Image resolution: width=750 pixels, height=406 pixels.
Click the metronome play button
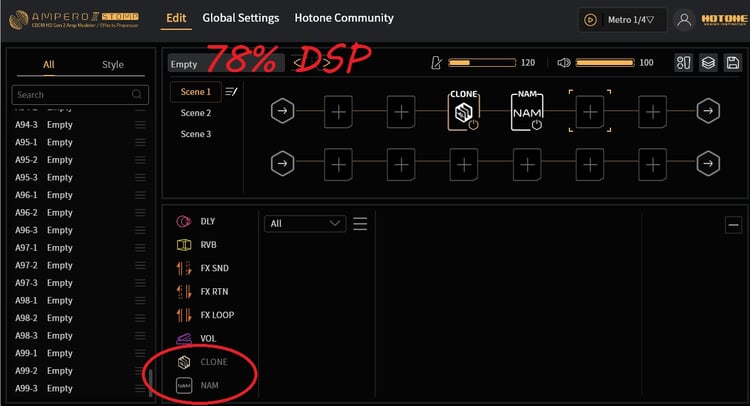pyautogui.click(x=590, y=20)
